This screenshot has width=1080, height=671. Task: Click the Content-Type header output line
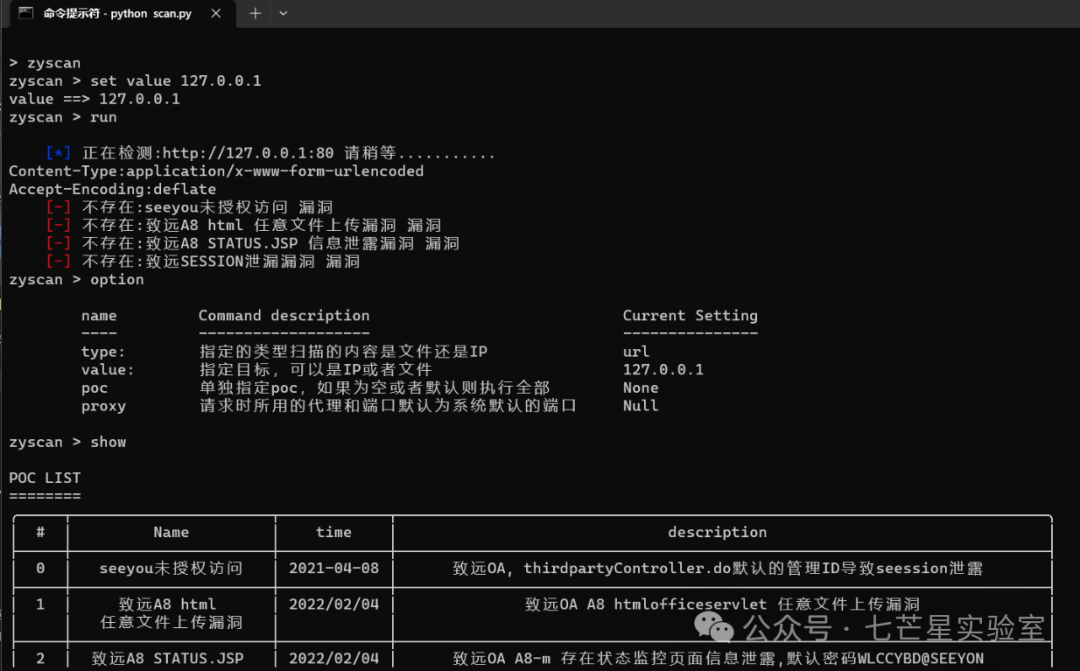pos(216,171)
